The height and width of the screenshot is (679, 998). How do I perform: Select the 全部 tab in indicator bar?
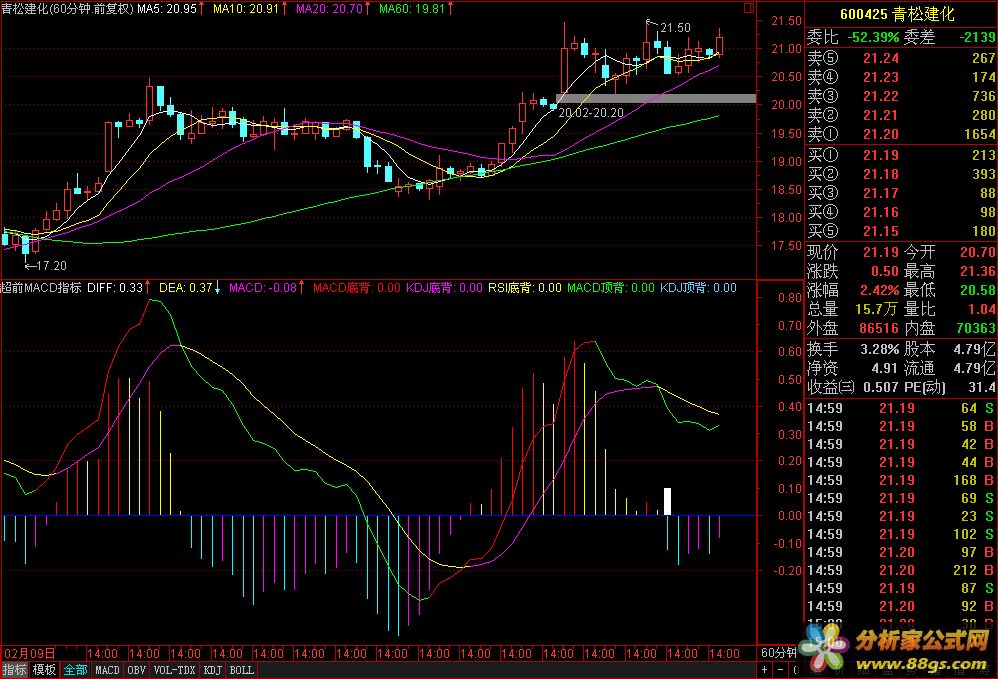click(x=75, y=669)
